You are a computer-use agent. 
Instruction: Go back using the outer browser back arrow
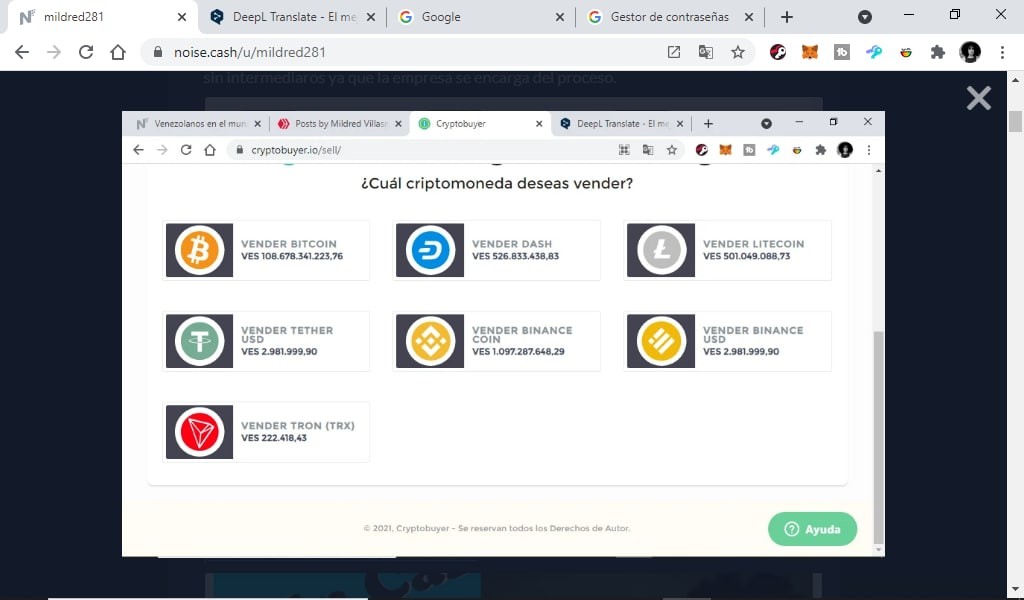tap(22, 52)
